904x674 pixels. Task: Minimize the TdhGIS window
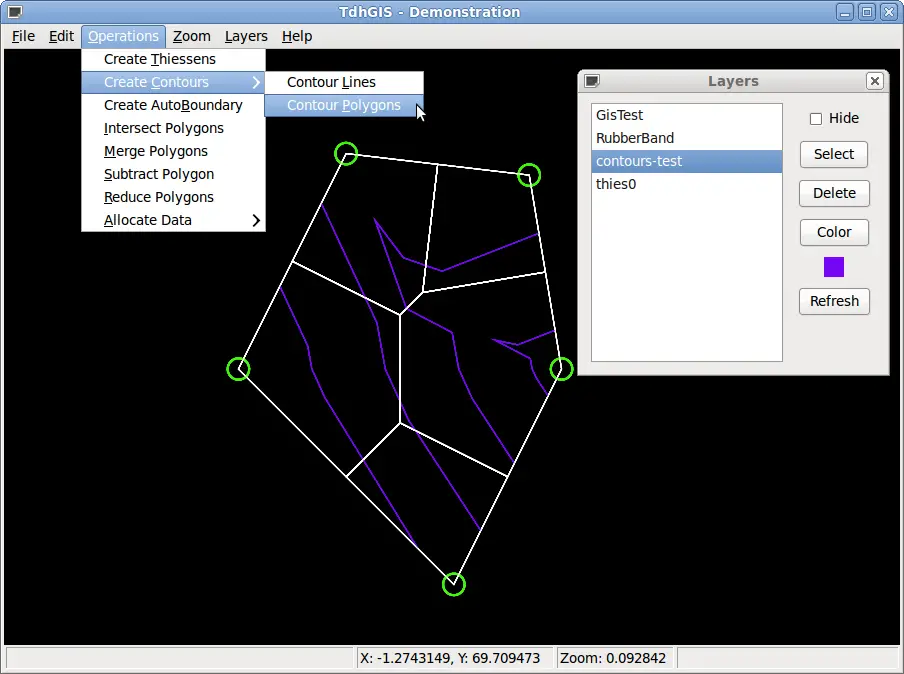(x=845, y=12)
